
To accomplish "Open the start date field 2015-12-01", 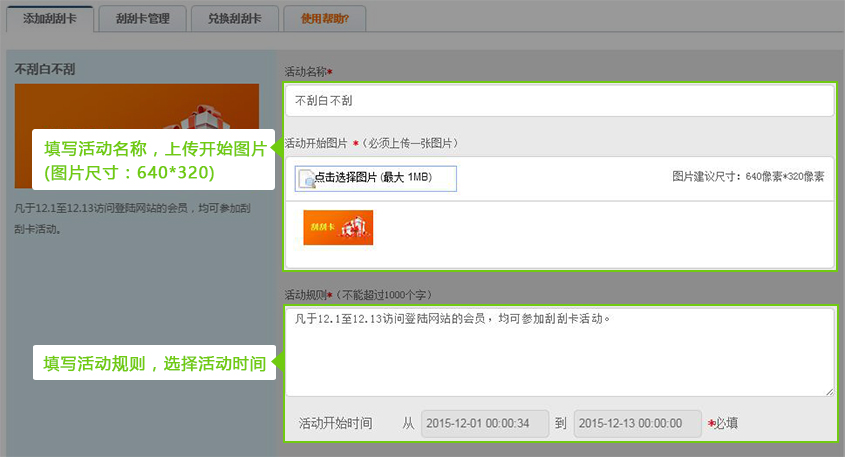I will (485, 424).
